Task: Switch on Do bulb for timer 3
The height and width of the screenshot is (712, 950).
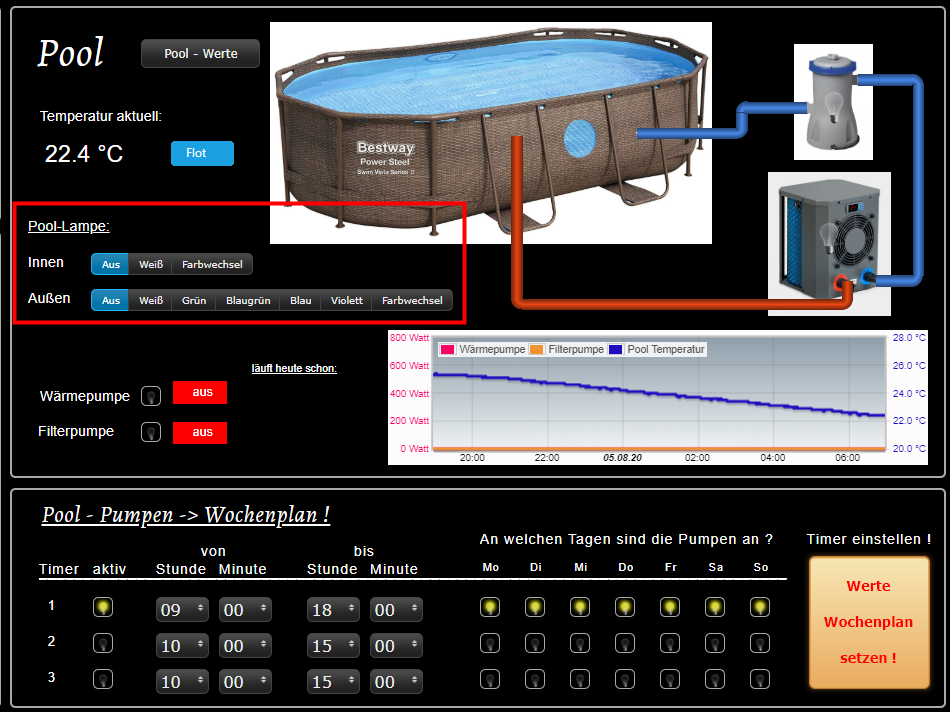Action: 625,679
